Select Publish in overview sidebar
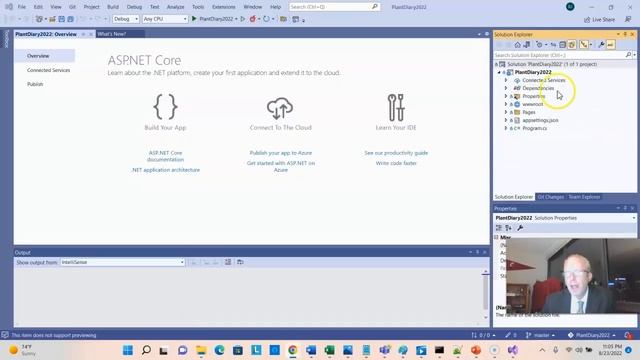Viewport: 640px width, 360px height. click(x=35, y=84)
